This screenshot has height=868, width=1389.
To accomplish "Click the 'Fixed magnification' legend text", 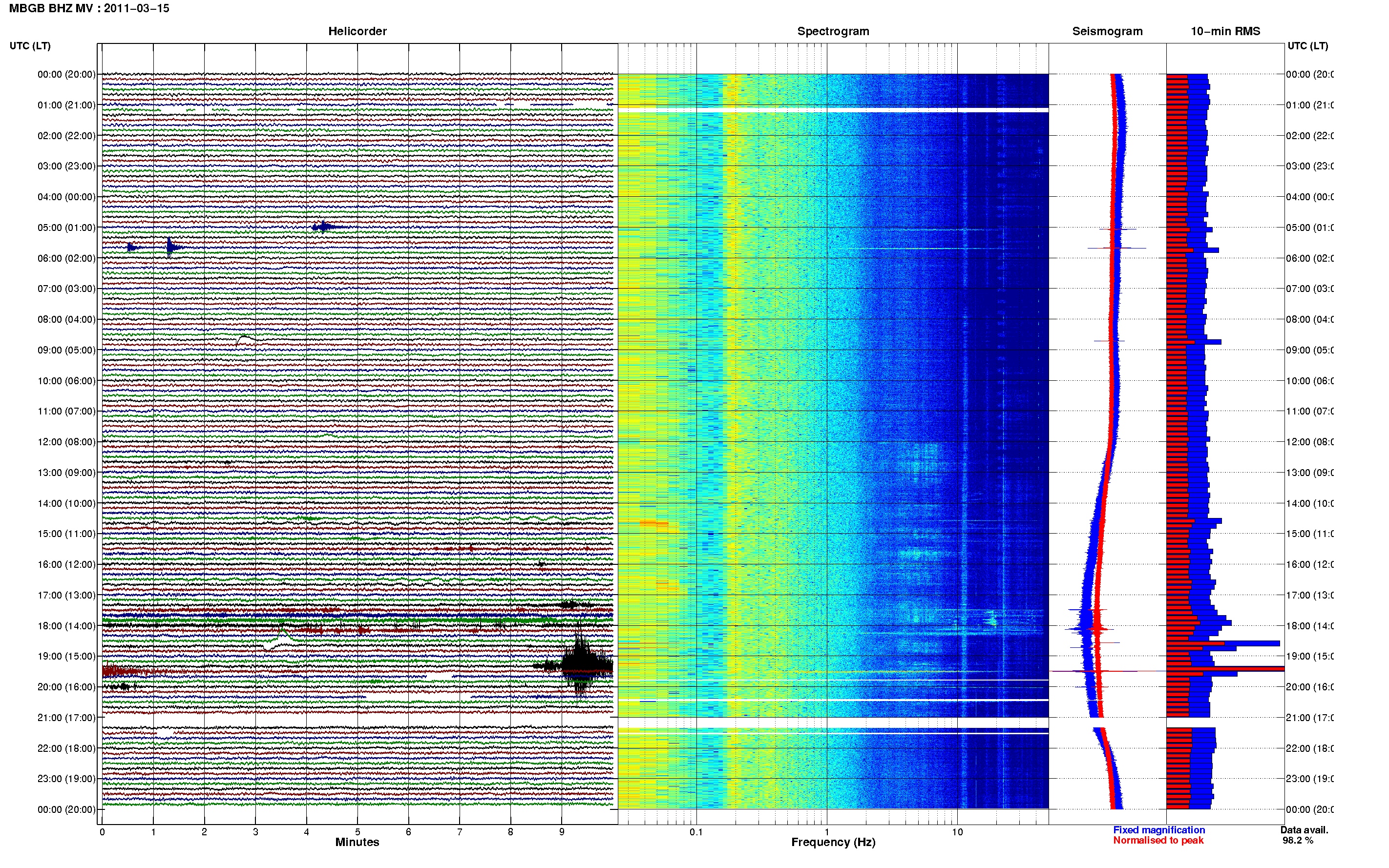I will [1159, 830].
